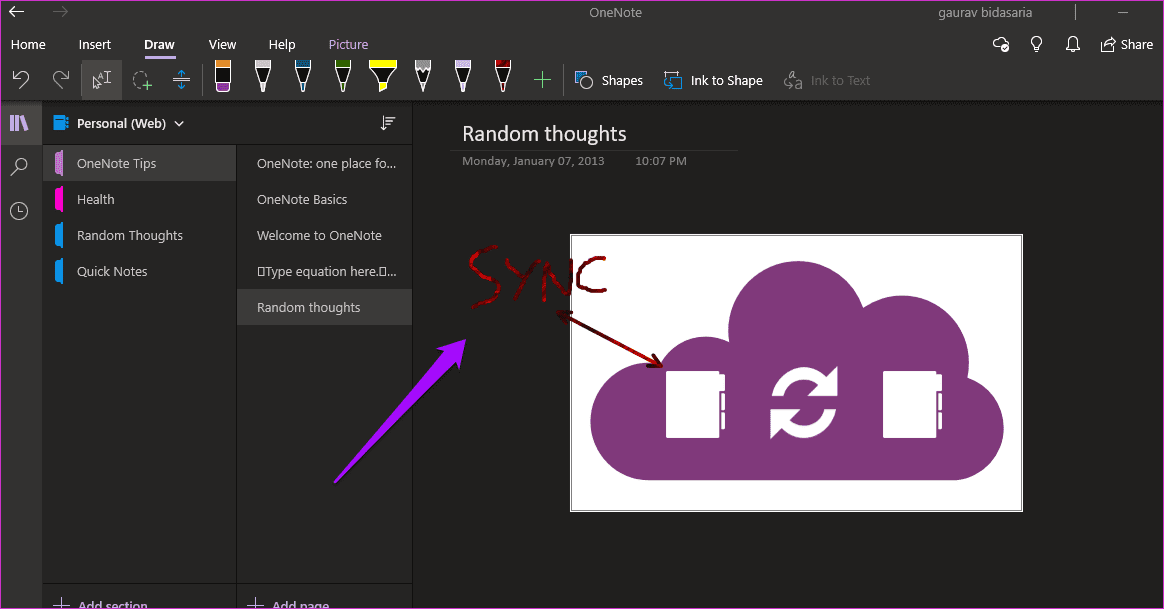Select the yellow highlighter

[382, 76]
